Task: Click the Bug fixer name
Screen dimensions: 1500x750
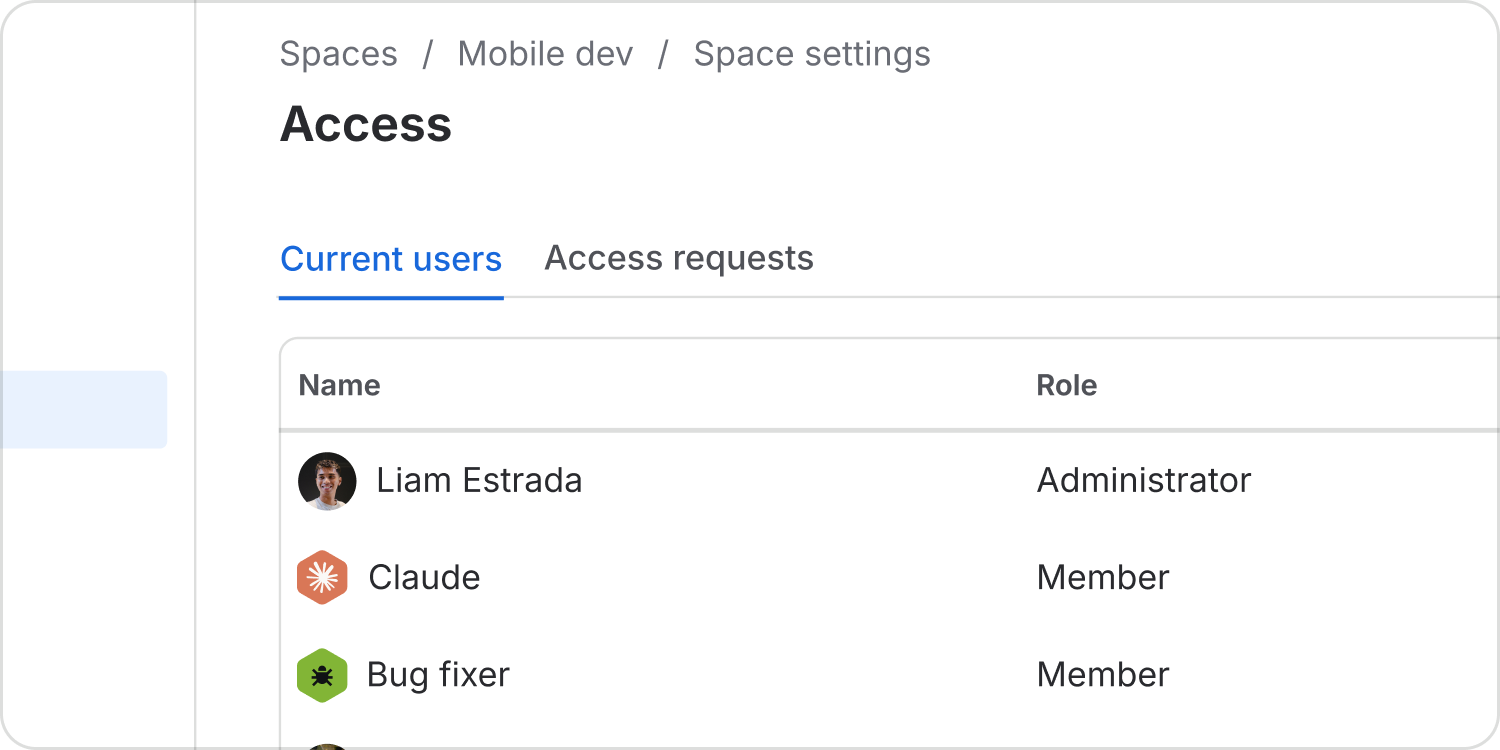Action: tap(438, 675)
